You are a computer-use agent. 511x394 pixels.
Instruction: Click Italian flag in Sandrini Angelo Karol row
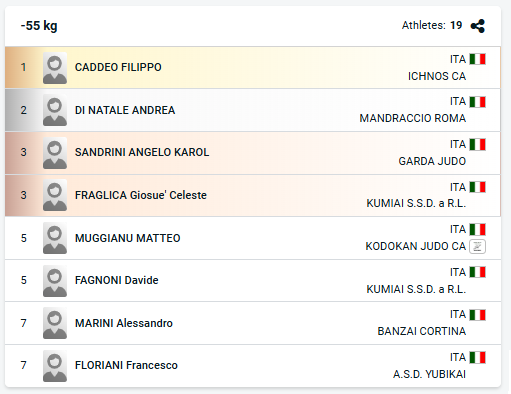pyautogui.click(x=477, y=144)
